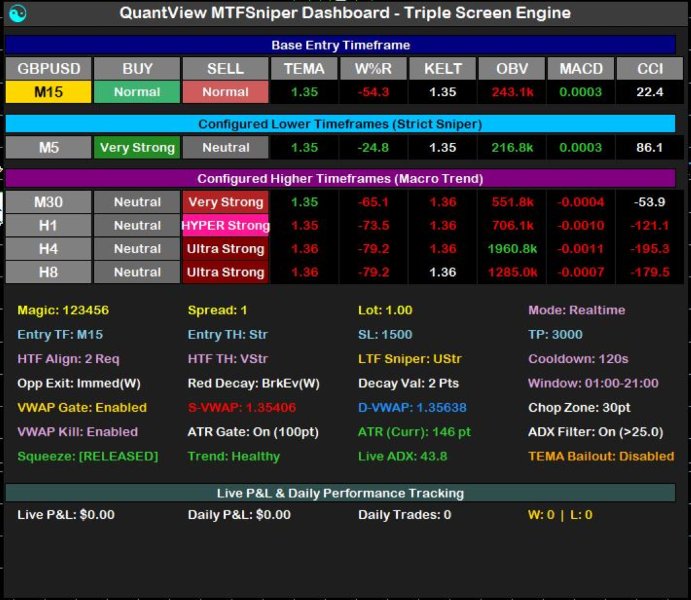Click the H1 timeframe label
Screen dimensions: 691x600
tap(48, 226)
